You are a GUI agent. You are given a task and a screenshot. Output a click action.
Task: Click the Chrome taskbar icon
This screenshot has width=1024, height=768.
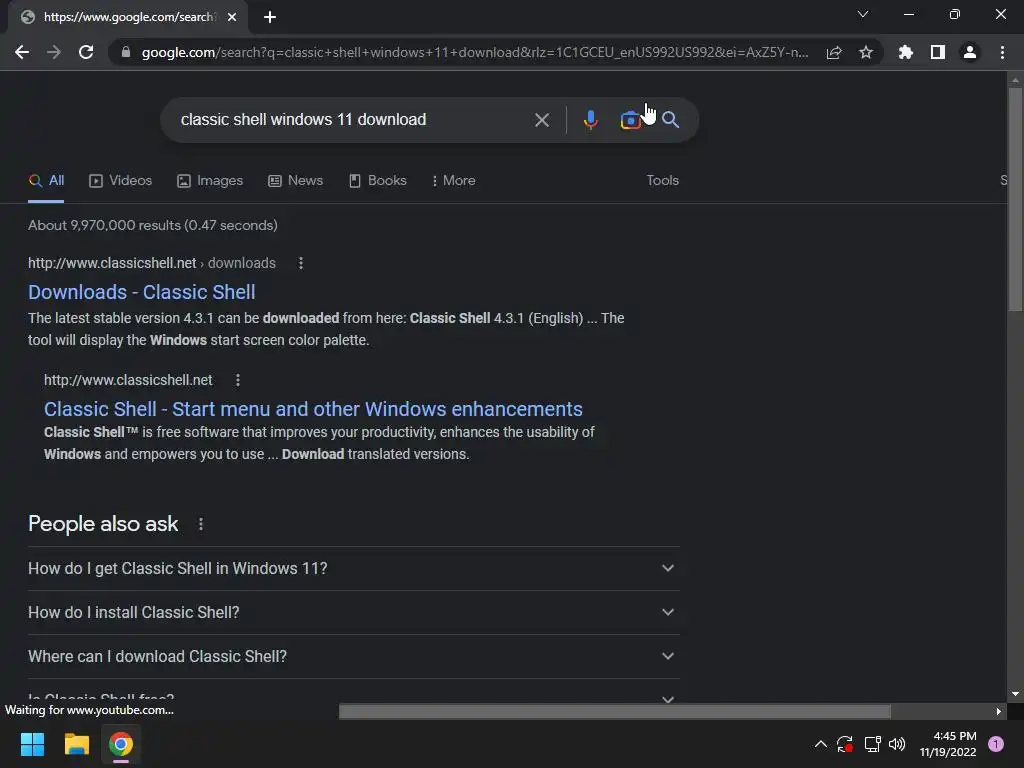click(121, 744)
